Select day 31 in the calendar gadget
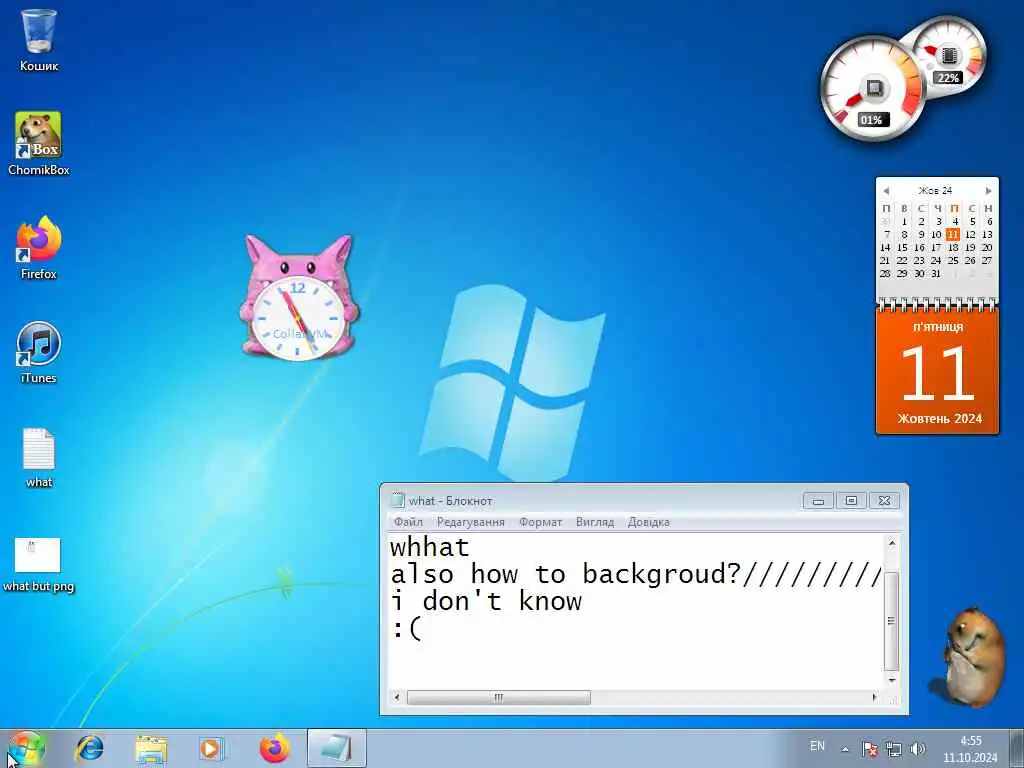This screenshot has width=1024, height=768. (x=936, y=274)
